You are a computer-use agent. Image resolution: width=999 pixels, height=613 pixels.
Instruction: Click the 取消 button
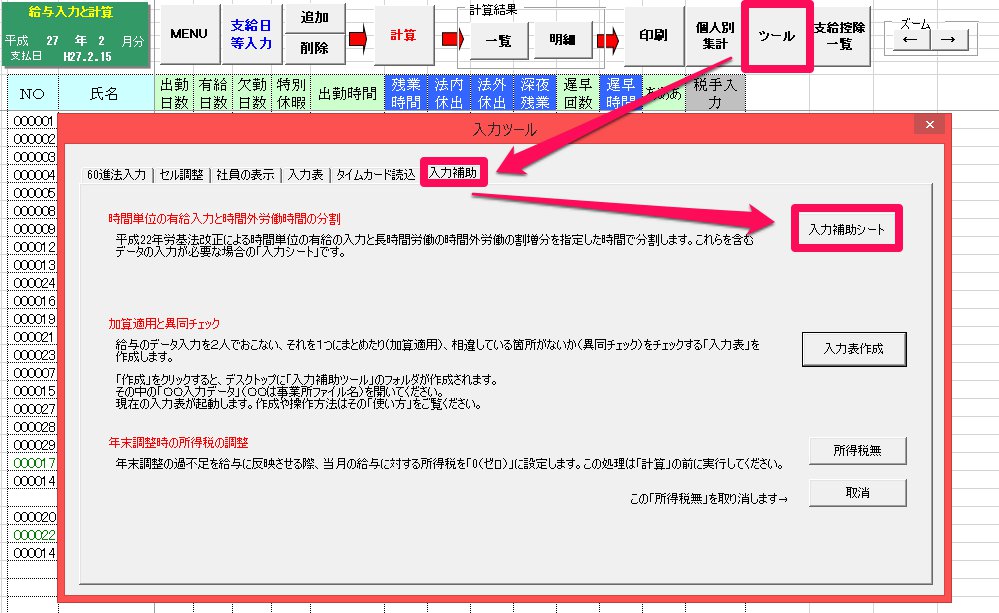pos(858,493)
